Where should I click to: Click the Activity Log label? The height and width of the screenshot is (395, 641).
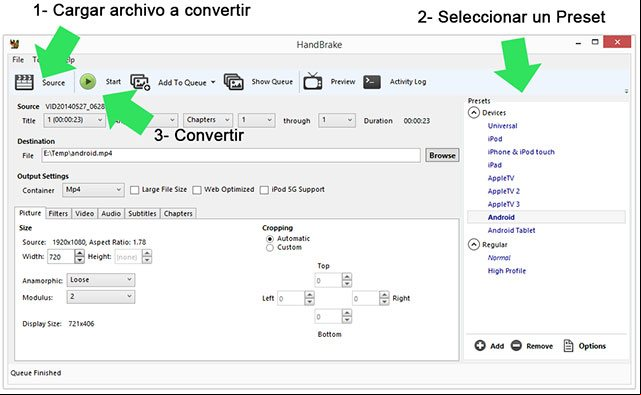tap(408, 82)
